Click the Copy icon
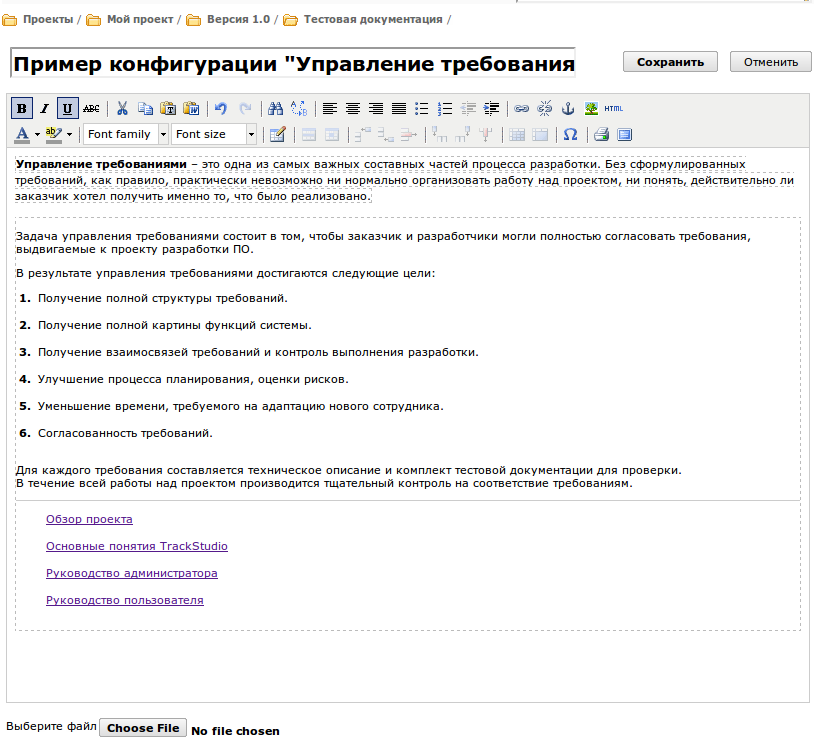Viewport: 817px width, 747px height. point(145,108)
